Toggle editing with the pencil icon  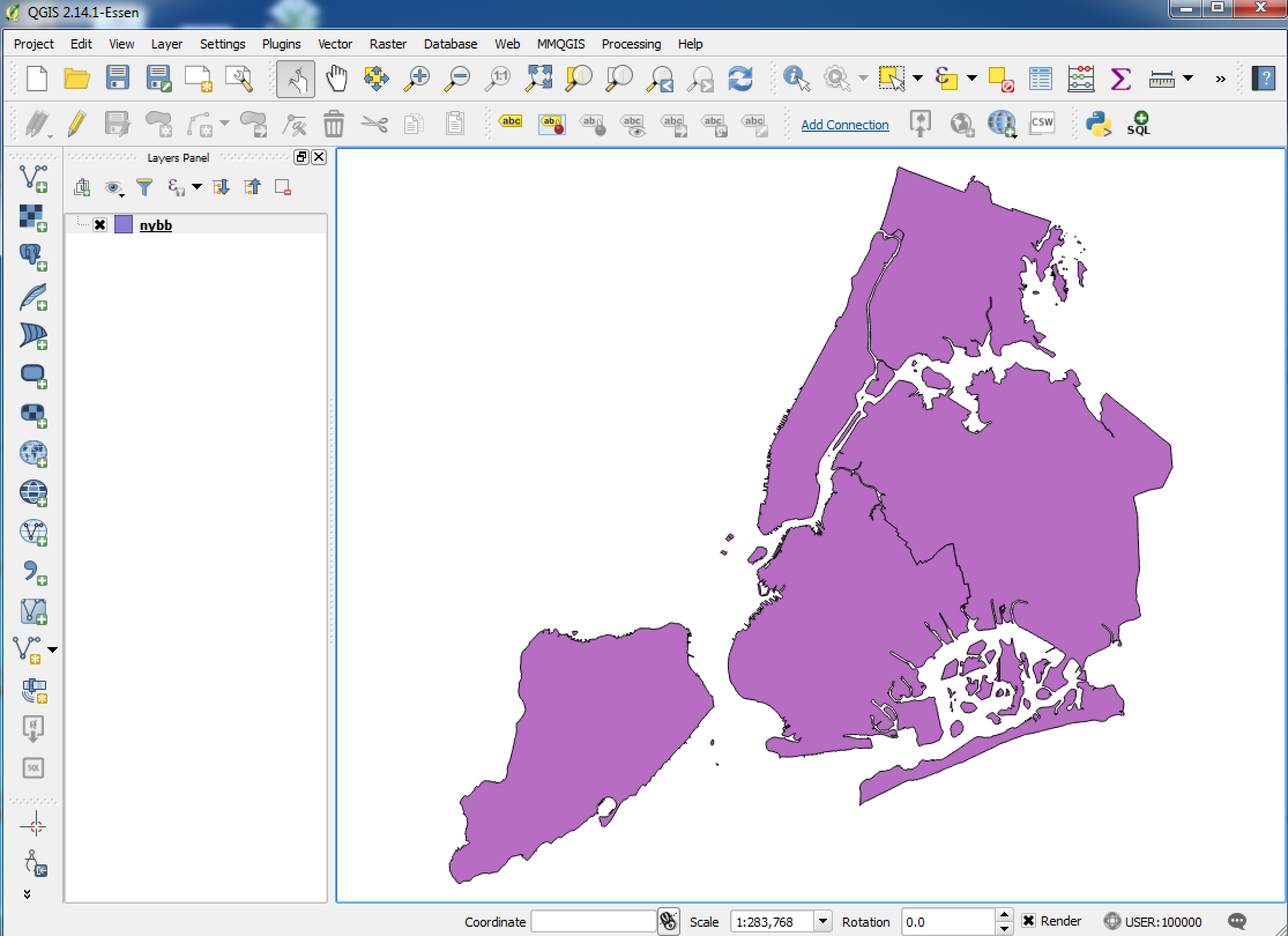(x=76, y=124)
